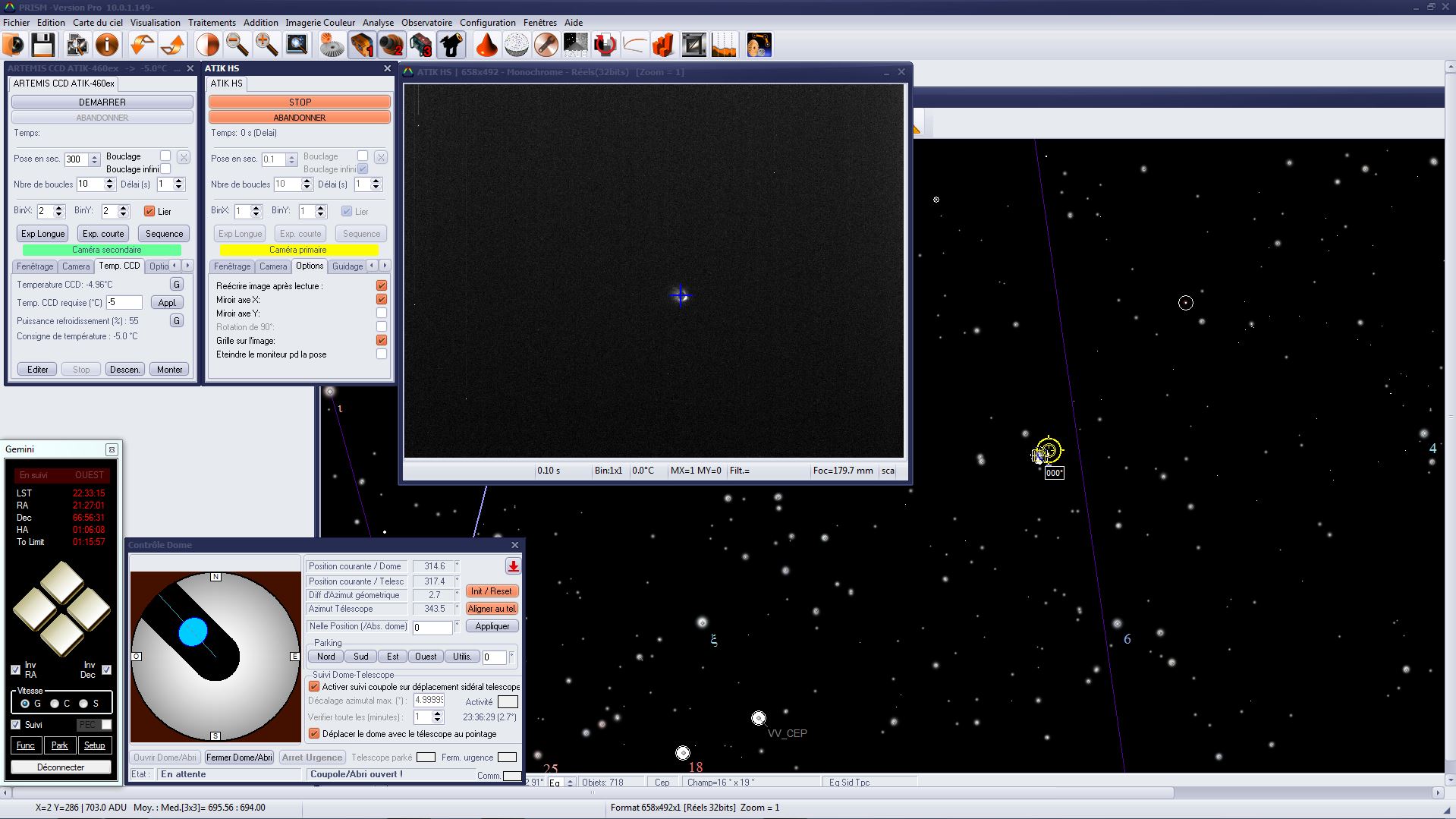
Task: Click the wrench tool toolbar icon
Action: pos(546,46)
